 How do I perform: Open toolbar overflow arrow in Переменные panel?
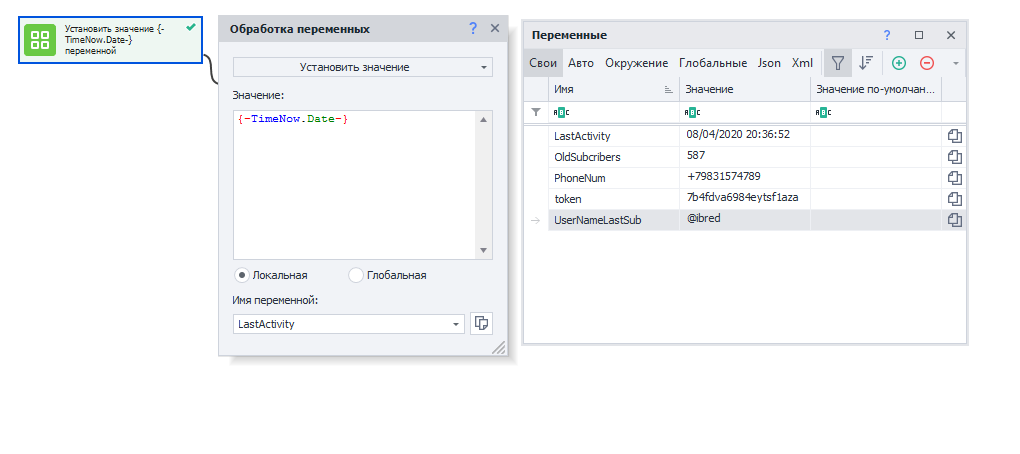click(955, 63)
